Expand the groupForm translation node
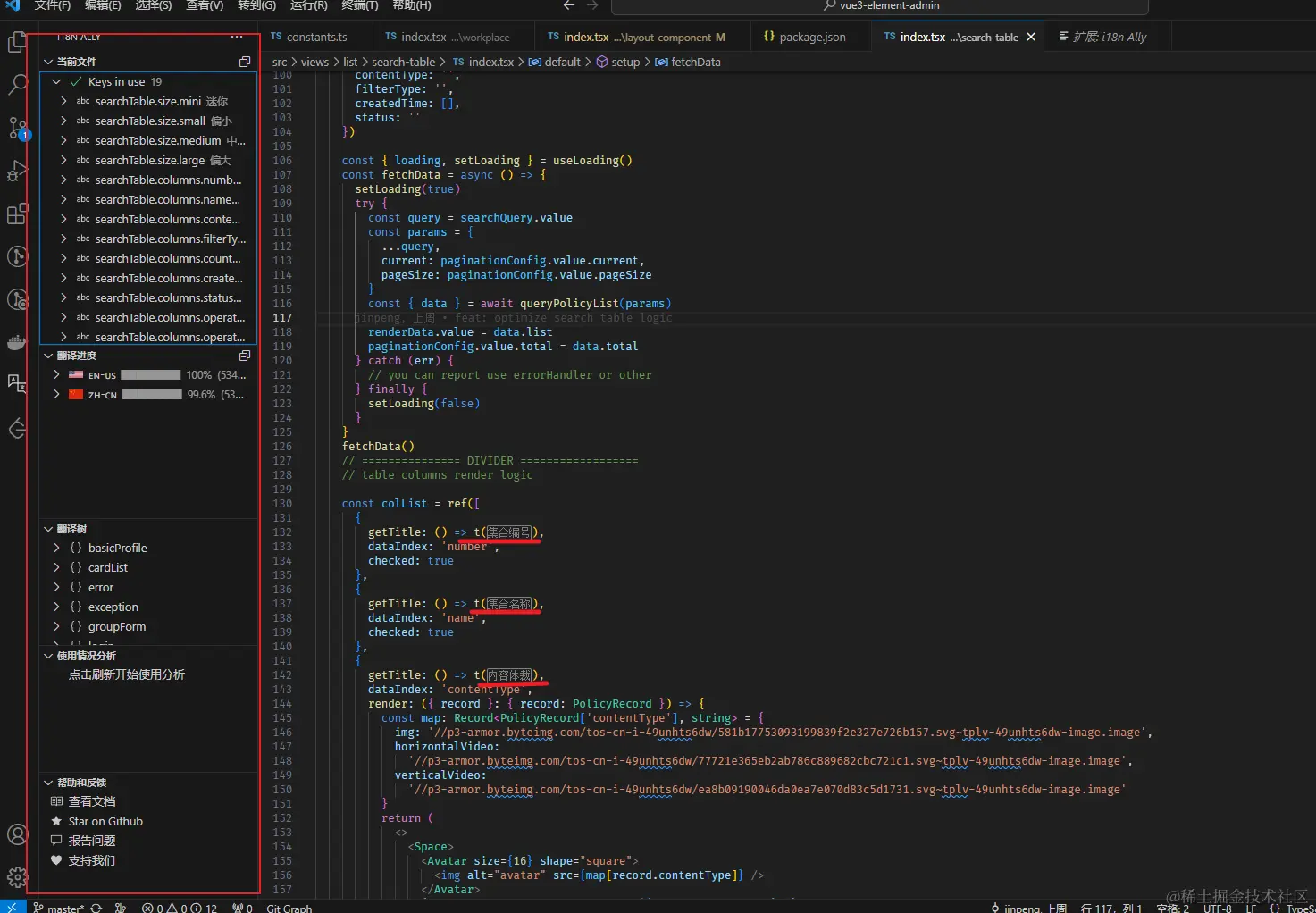The image size is (1316, 913). coord(56,626)
